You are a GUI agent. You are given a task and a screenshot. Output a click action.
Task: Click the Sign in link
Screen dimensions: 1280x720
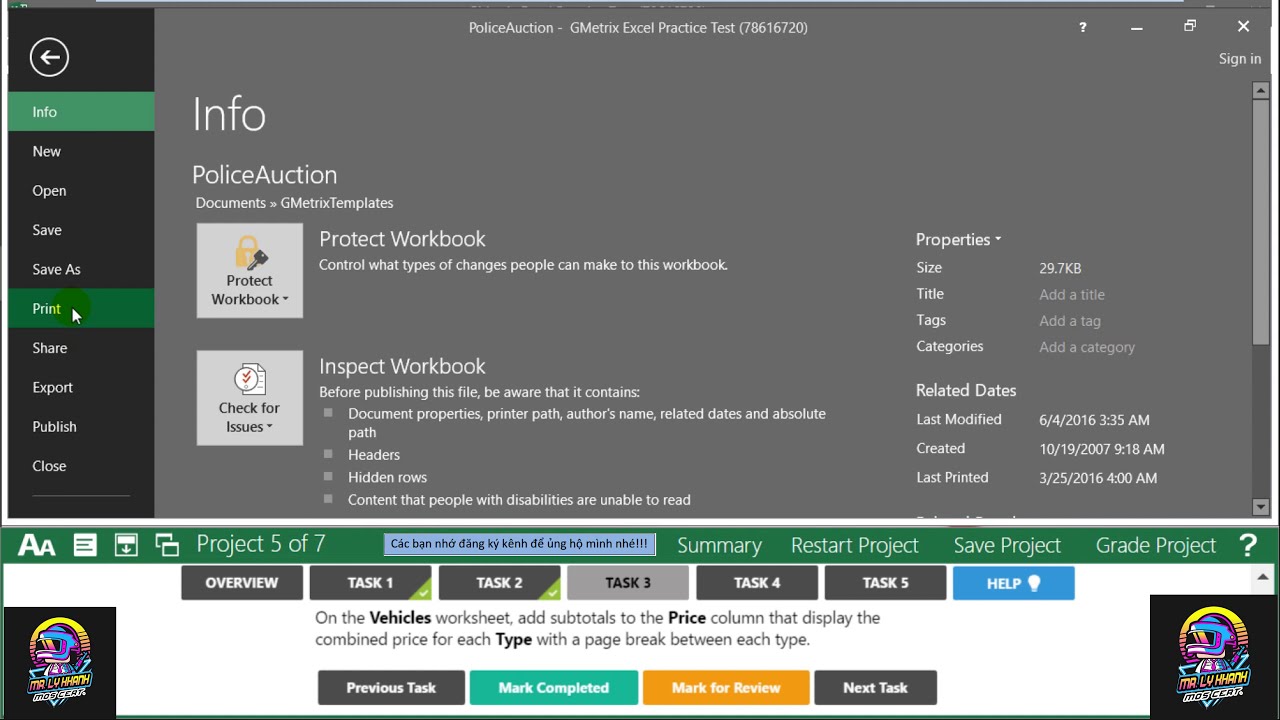(x=1240, y=59)
